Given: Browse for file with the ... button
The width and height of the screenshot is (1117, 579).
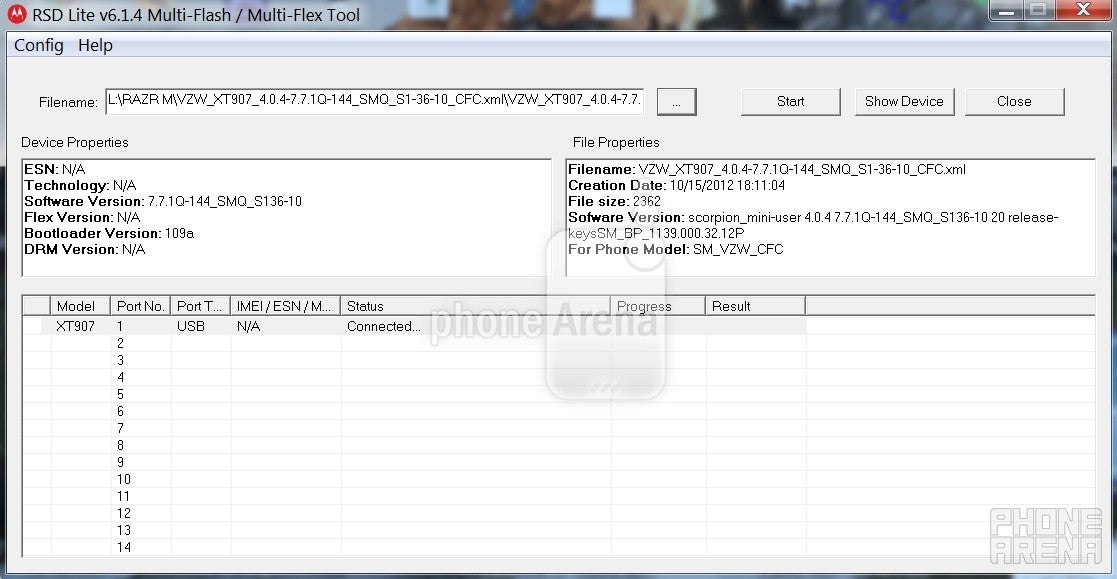Looking at the screenshot, I should (x=676, y=102).
